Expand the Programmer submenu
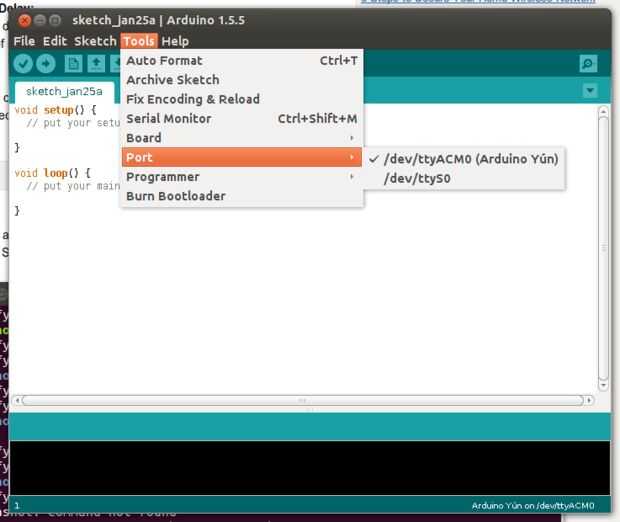Viewport: 620px width, 522px height. tap(242, 176)
